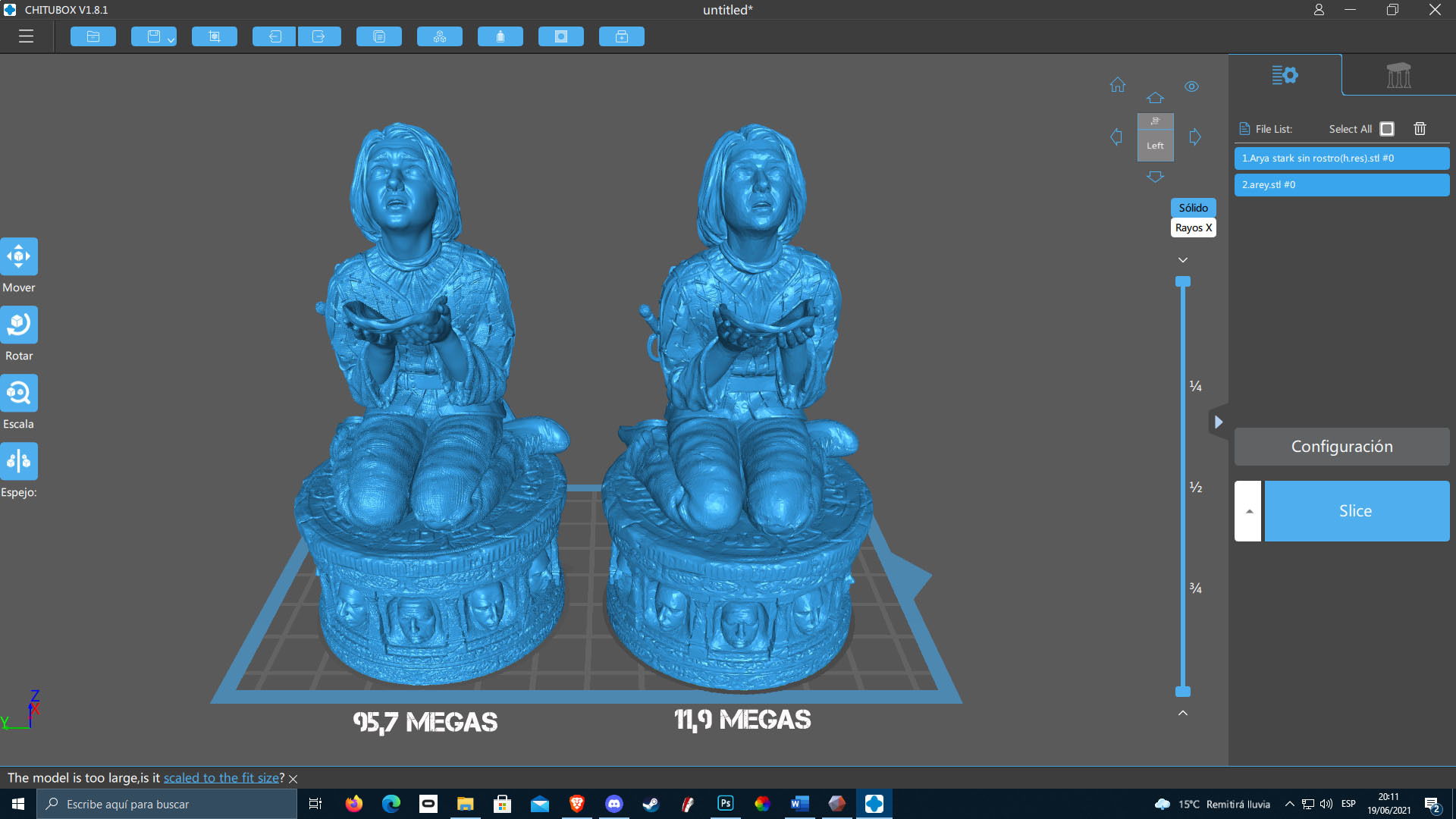Click the Left face of view cube

click(1155, 146)
